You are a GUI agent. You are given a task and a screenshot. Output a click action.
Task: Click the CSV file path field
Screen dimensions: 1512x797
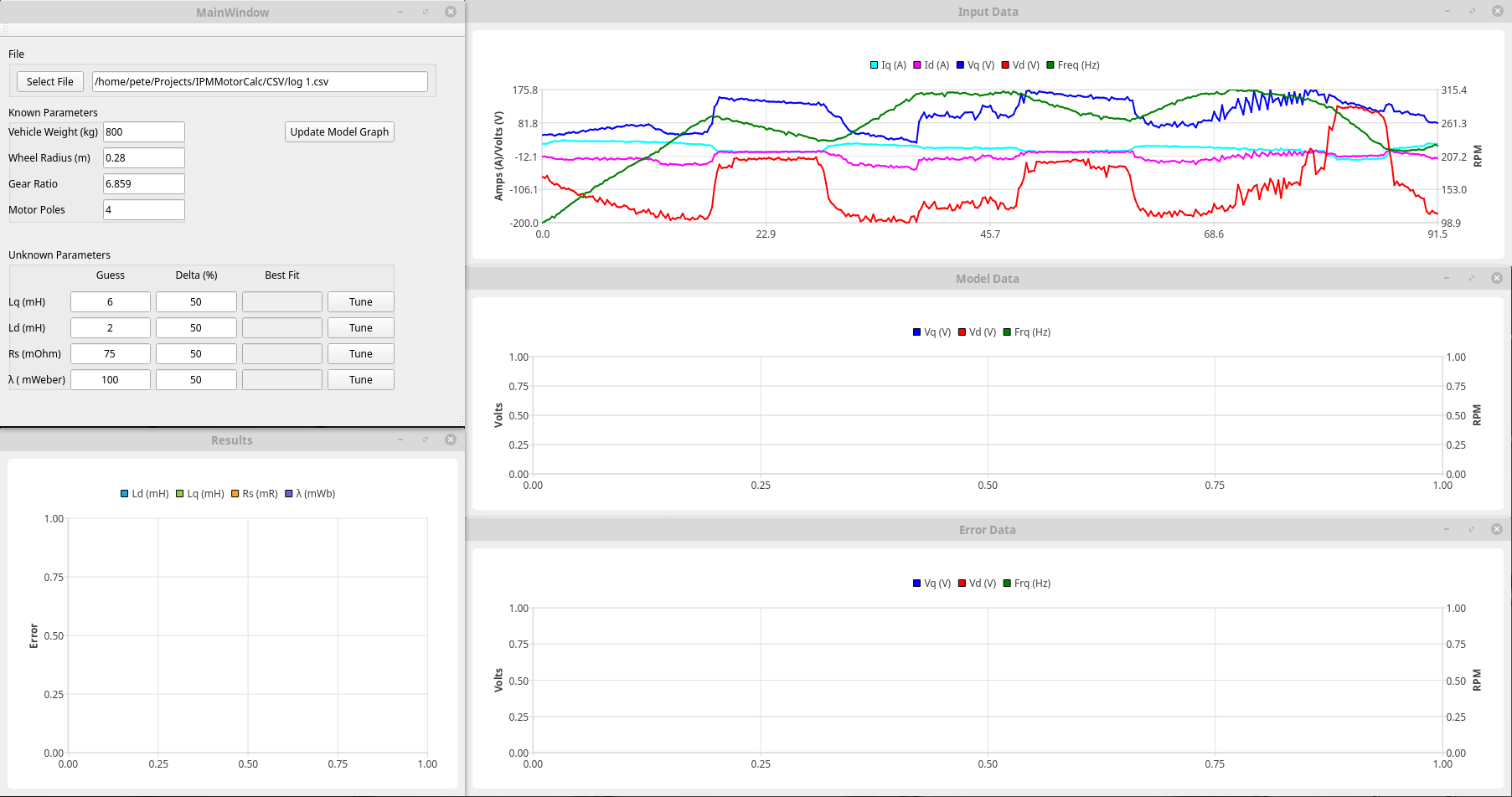click(260, 82)
